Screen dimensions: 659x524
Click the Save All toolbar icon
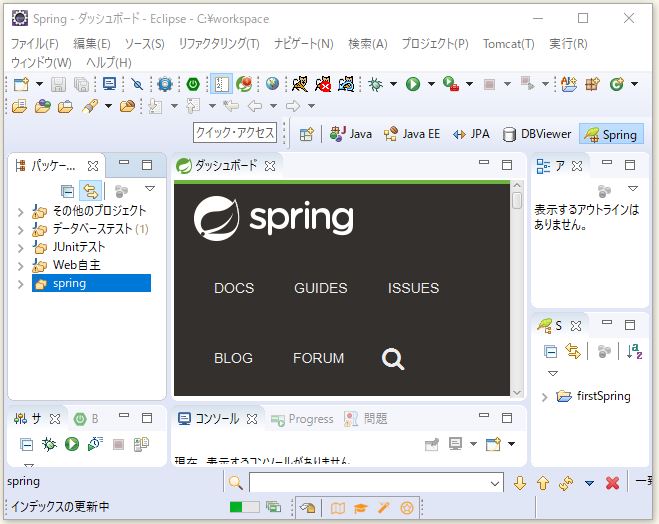tap(82, 84)
